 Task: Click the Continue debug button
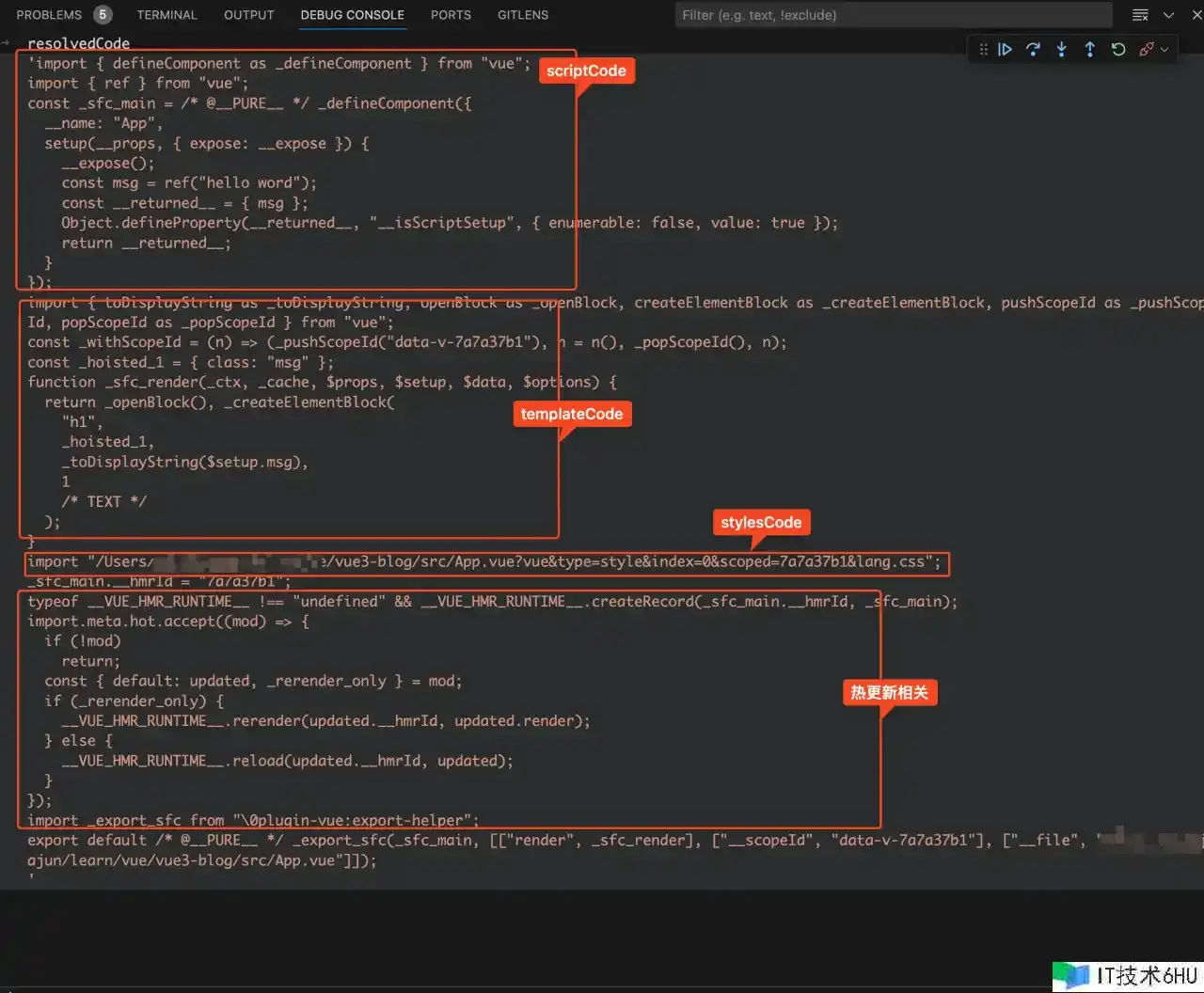coord(1005,50)
